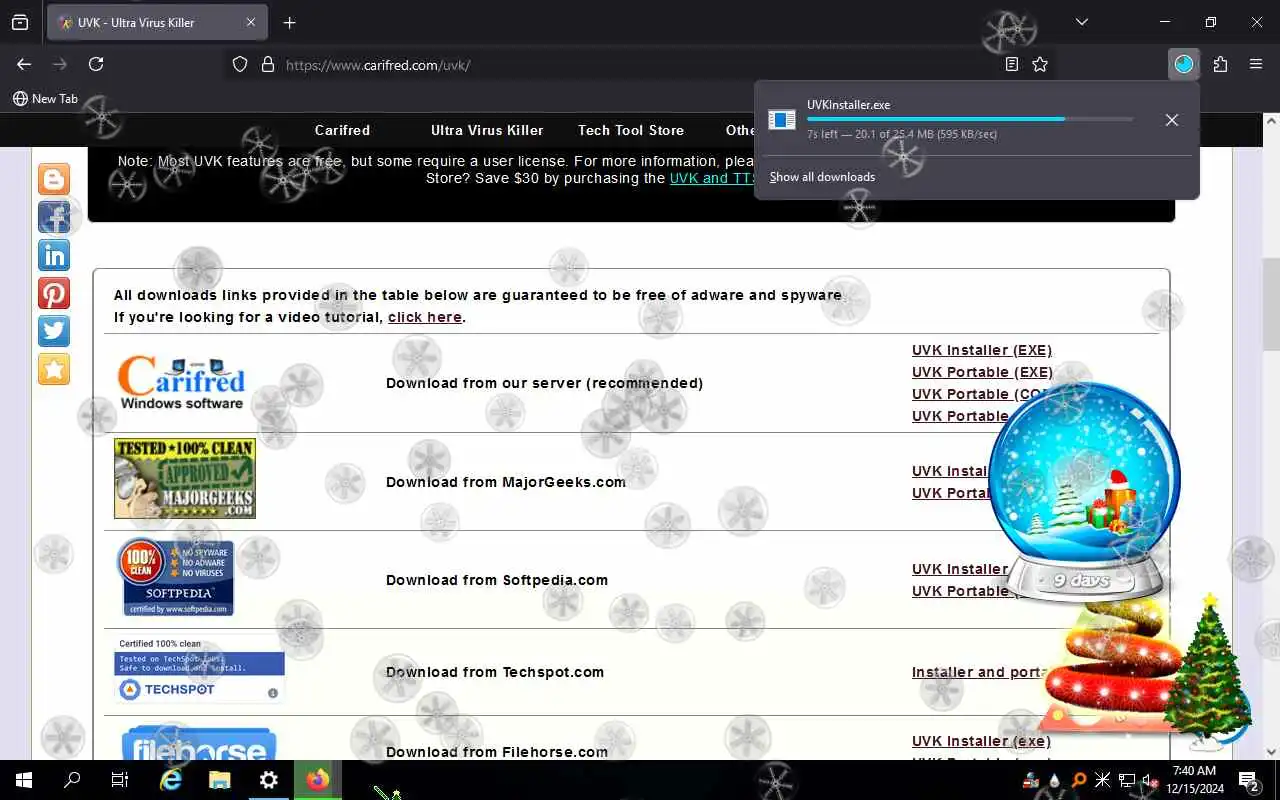Cancel the UVKInstaller.exe download

1172,120
